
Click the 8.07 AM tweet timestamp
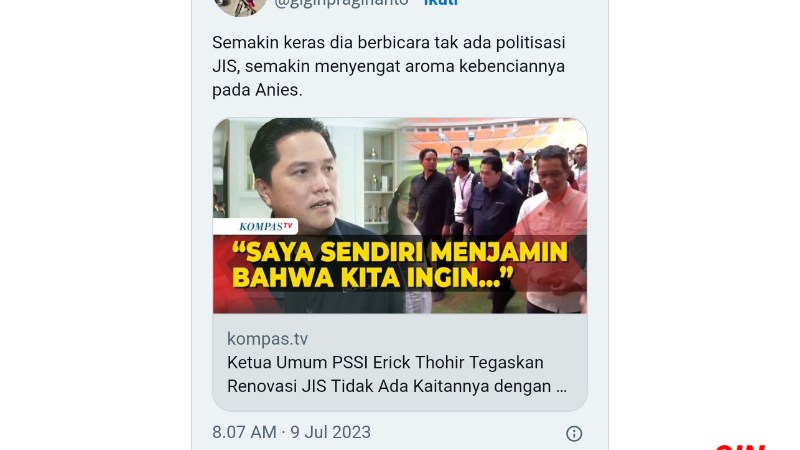[244, 432]
